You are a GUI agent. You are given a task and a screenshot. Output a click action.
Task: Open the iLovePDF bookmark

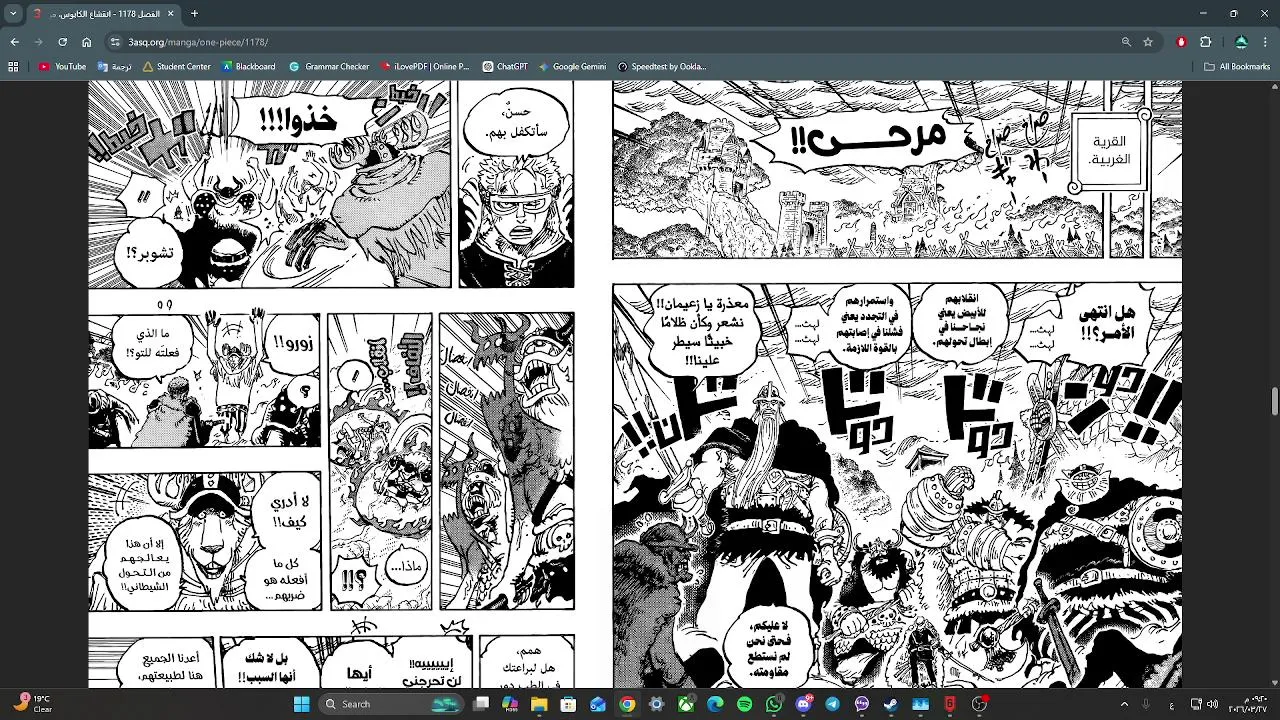click(x=425, y=67)
